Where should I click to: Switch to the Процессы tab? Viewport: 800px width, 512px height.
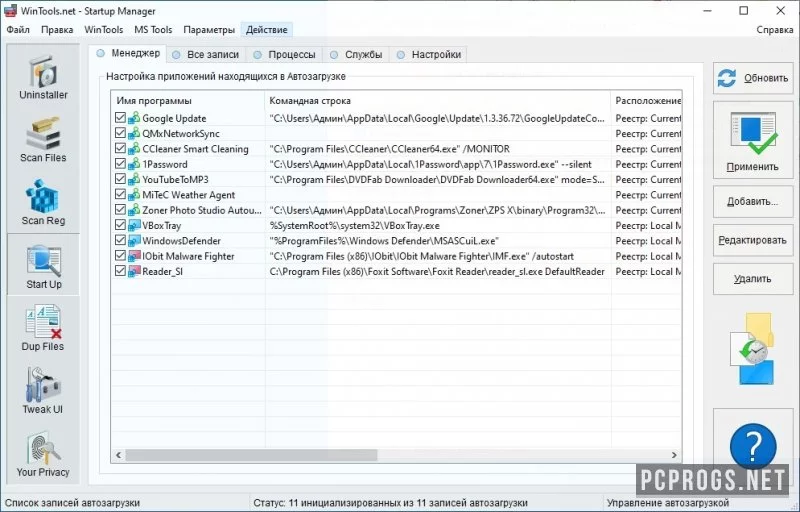pos(286,55)
